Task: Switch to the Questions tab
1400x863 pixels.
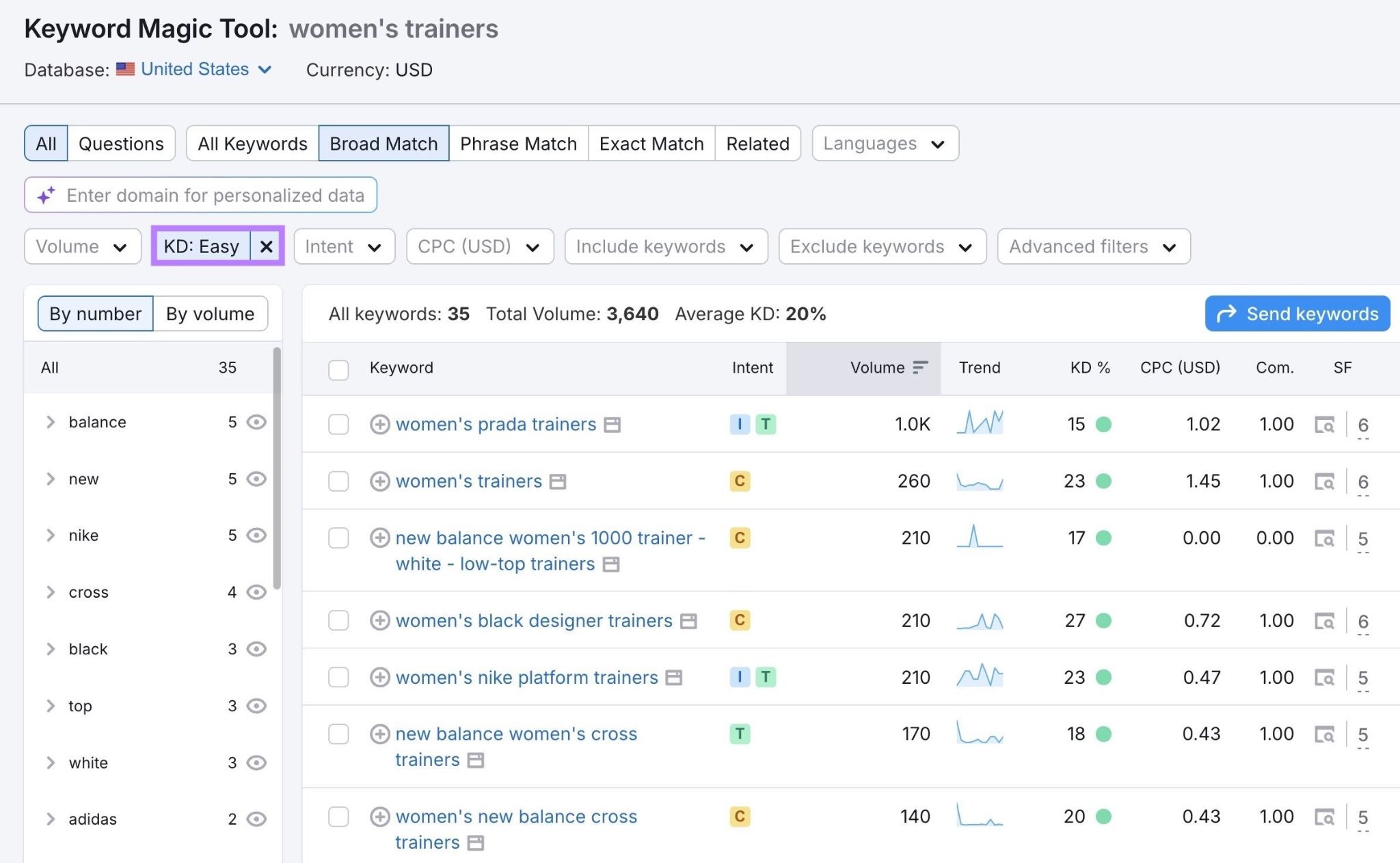Action: point(121,144)
